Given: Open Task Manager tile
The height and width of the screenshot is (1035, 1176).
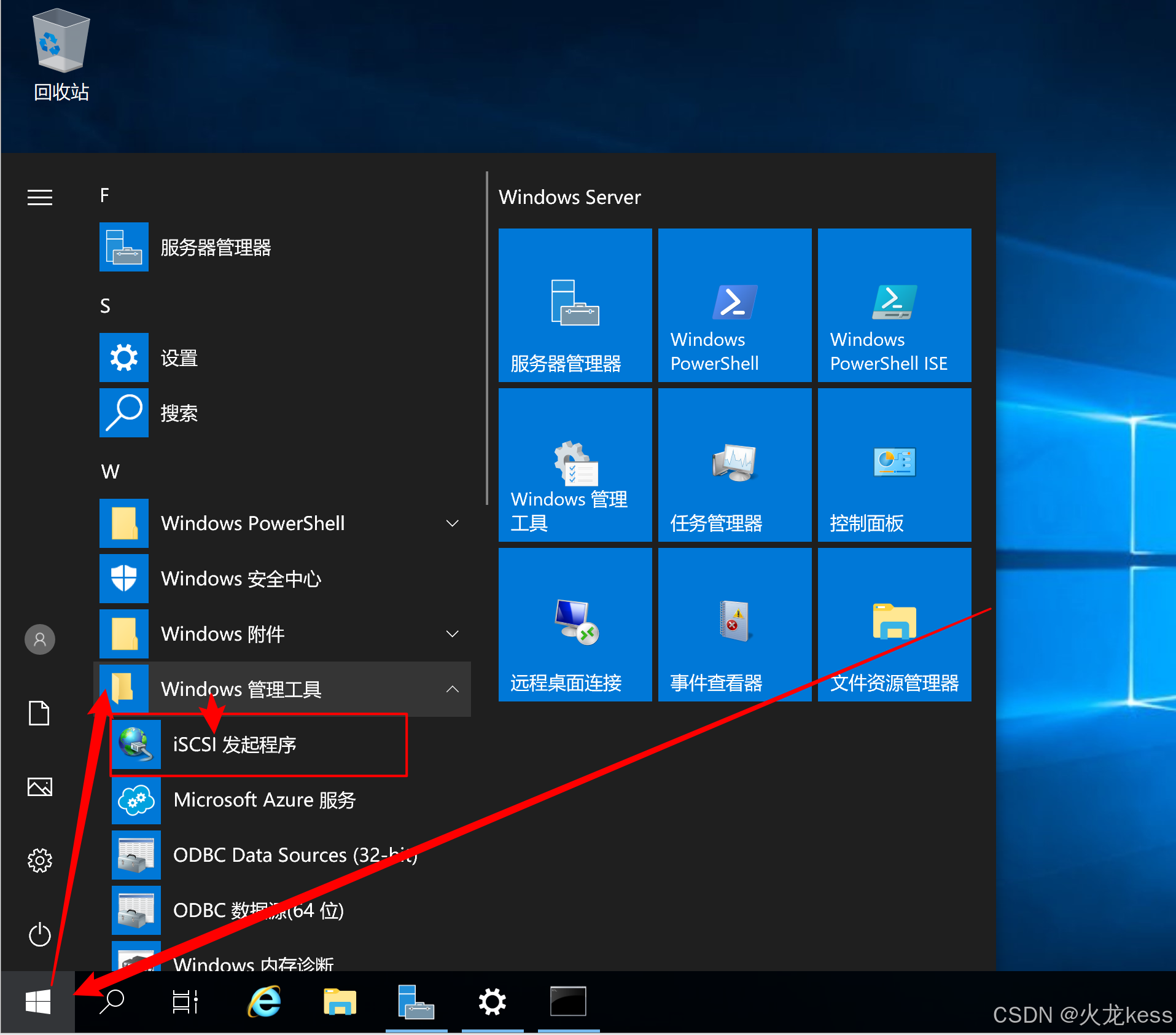Looking at the screenshot, I should (x=735, y=465).
